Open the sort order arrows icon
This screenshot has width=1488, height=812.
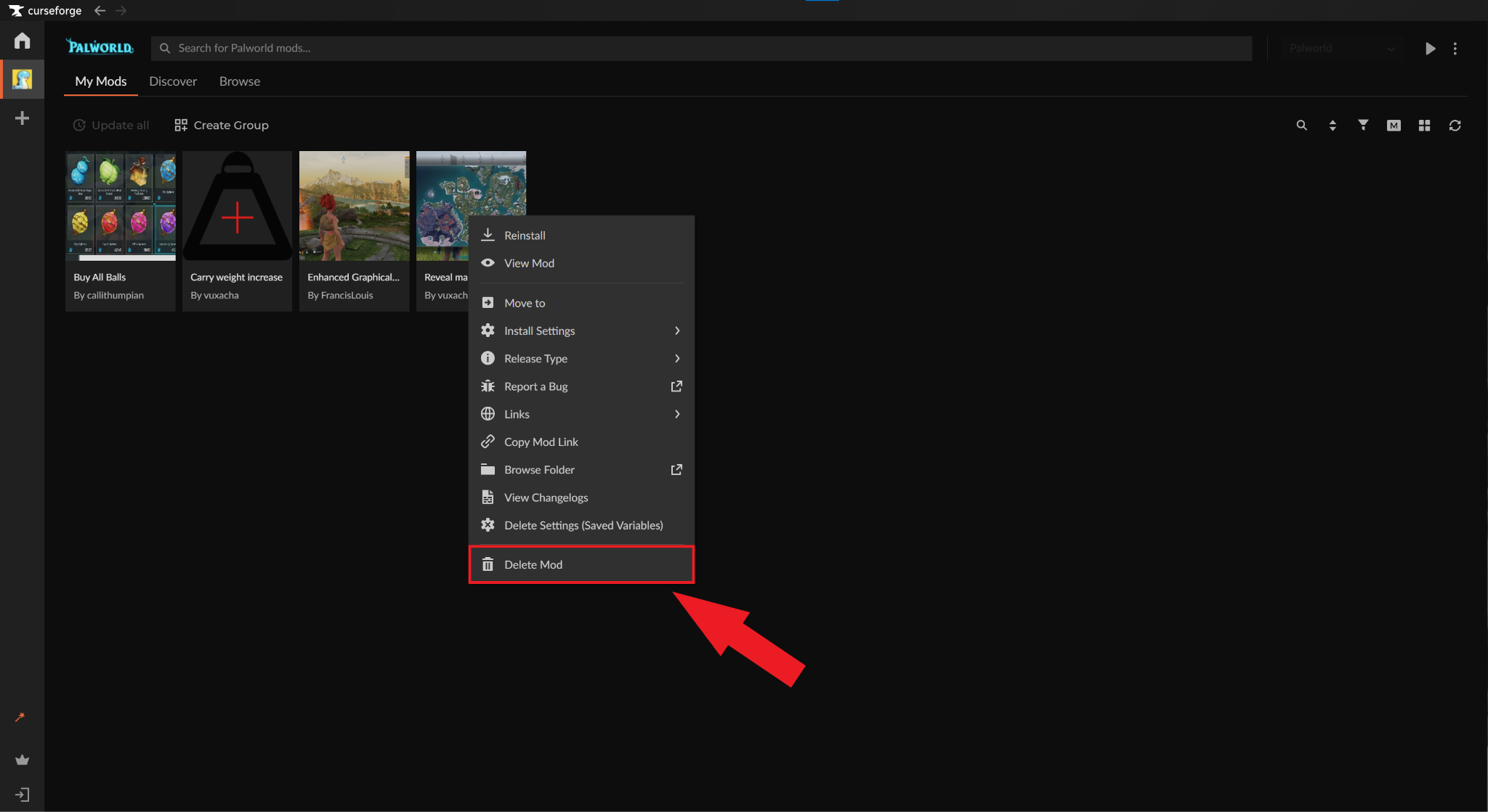click(1333, 126)
